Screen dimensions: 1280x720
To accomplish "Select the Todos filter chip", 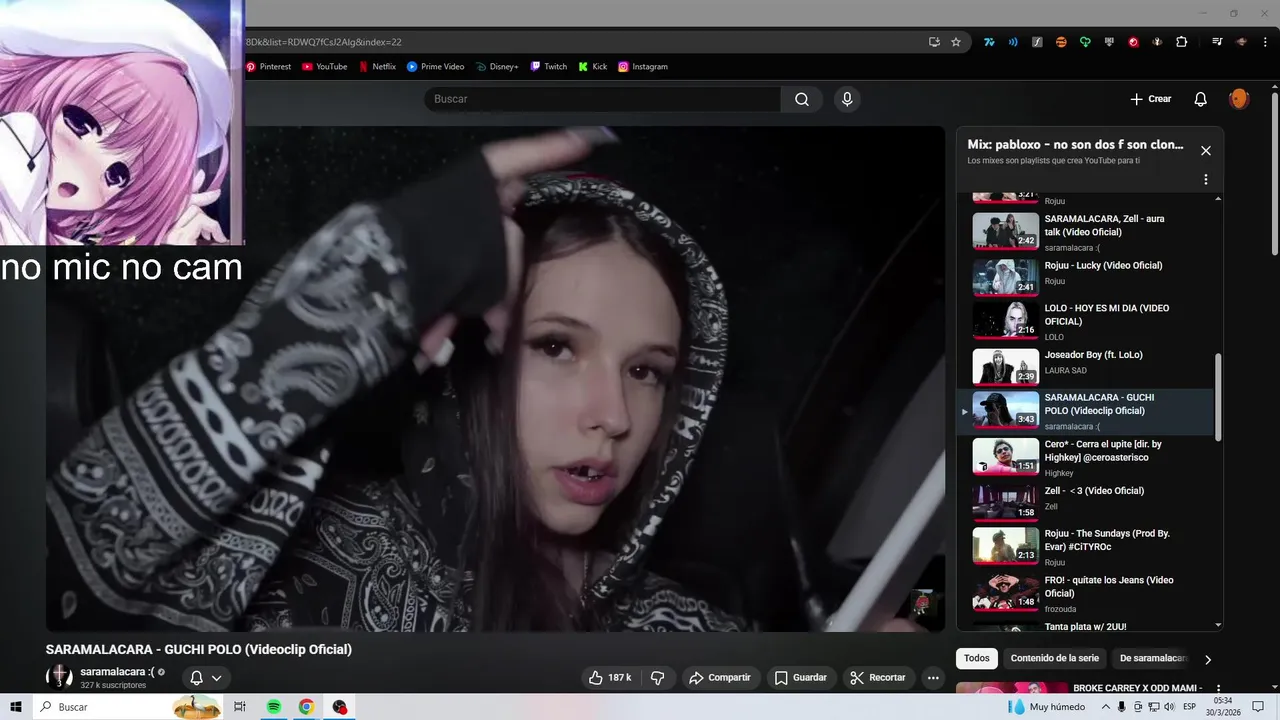I will click(x=977, y=658).
